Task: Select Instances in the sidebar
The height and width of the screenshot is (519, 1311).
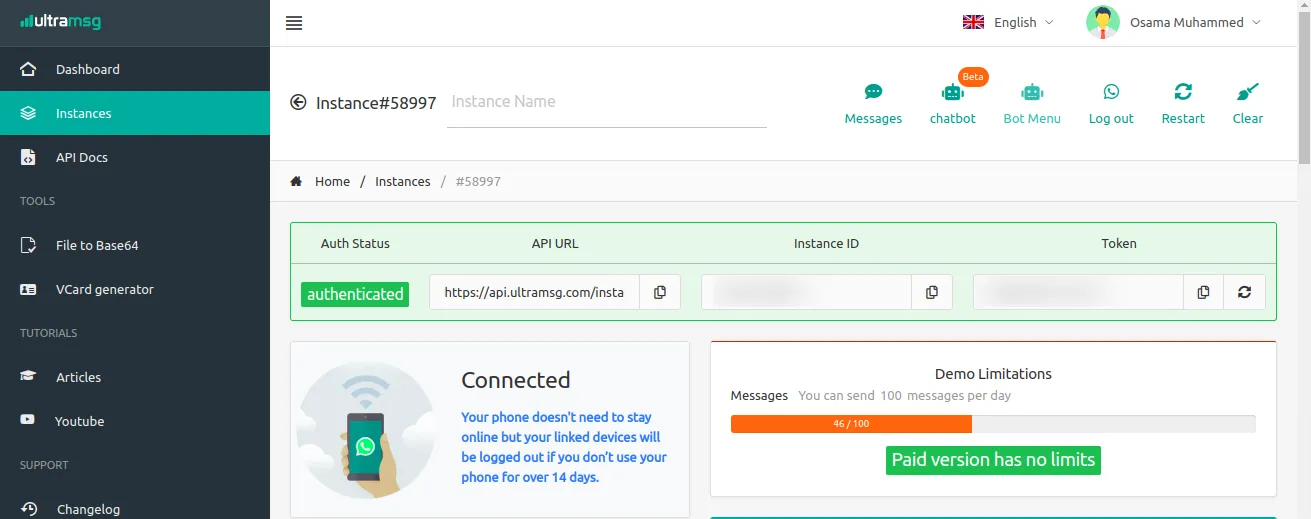Action: point(135,113)
